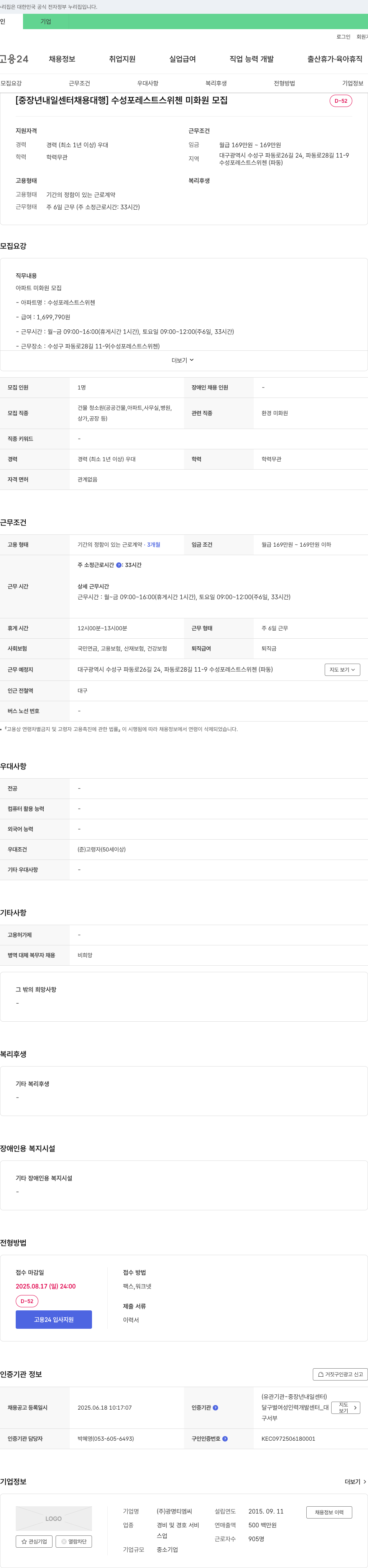Click company name (주)광명티엠씨
Screen dimensions: 368x1568
coord(174,1511)
